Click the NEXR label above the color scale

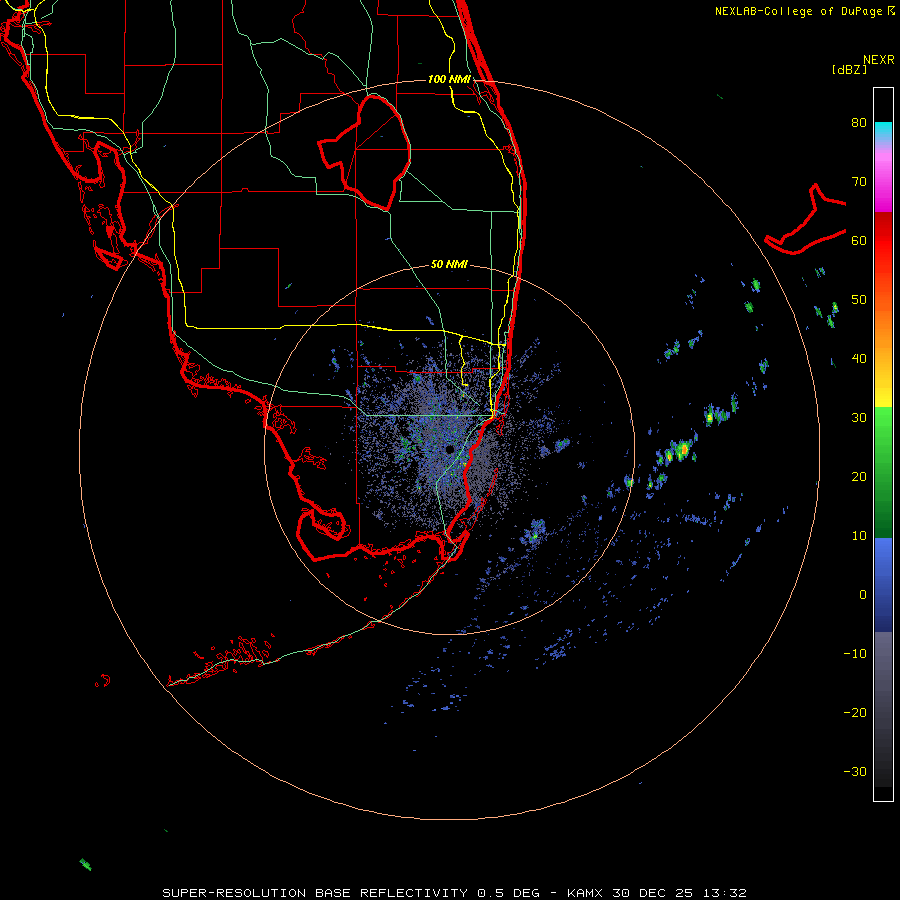pyautogui.click(x=878, y=60)
